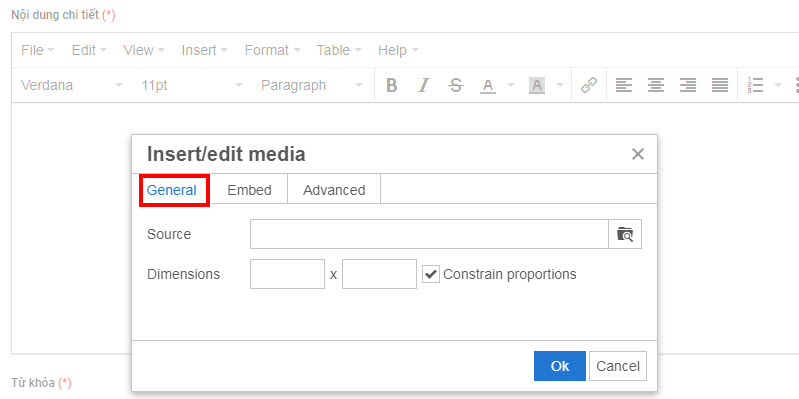Switch to the Advanced tab
This screenshot has height=399, width=799.
[334, 190]
